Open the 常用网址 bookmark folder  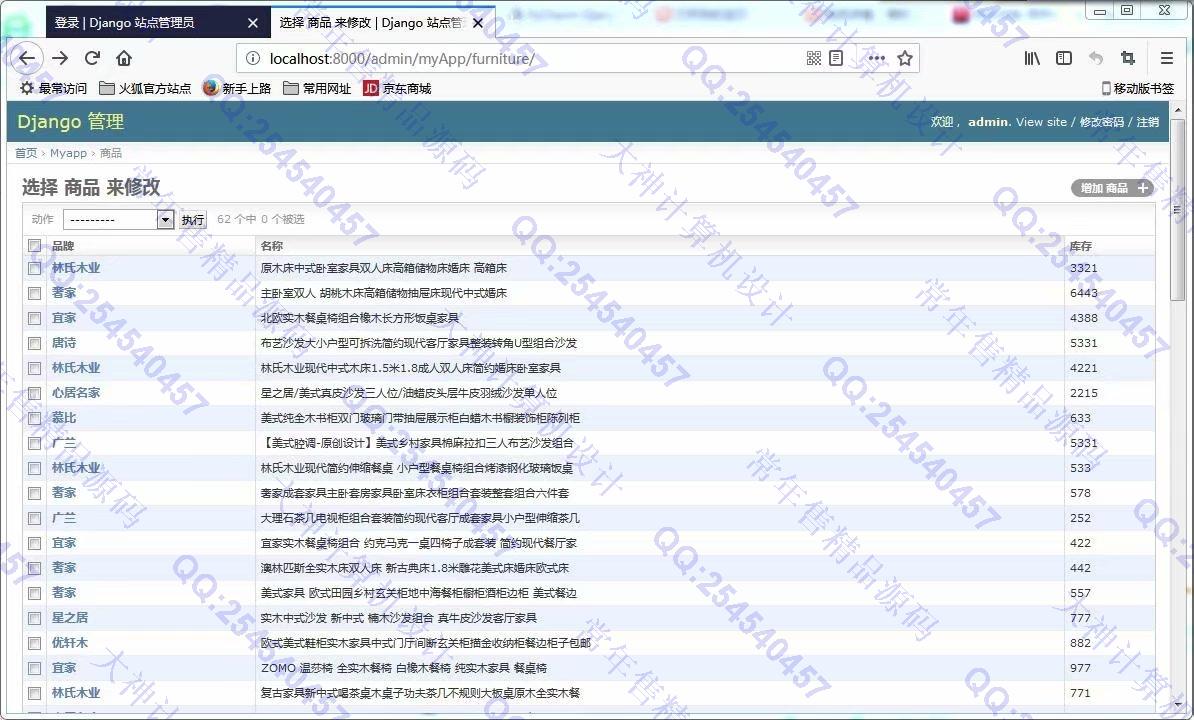[317, 88]
